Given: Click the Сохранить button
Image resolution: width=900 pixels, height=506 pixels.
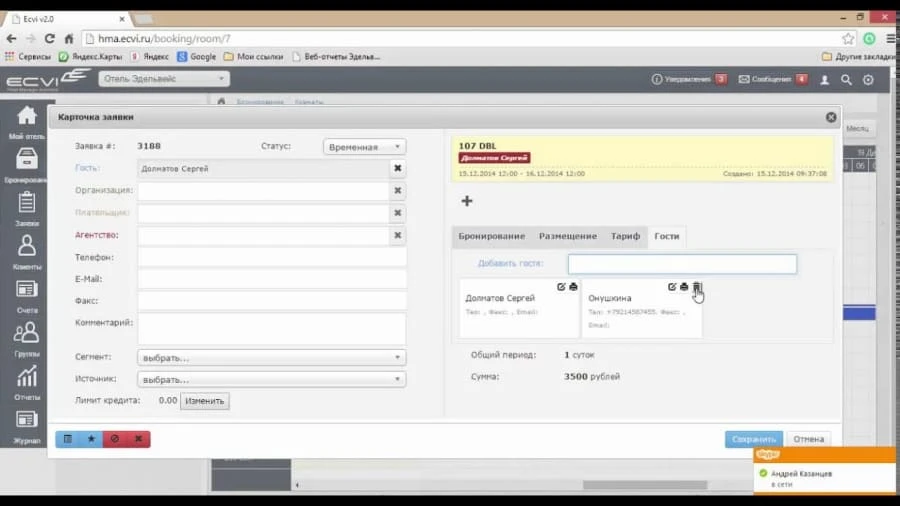Looking at the screenshot, I should 753,438.
